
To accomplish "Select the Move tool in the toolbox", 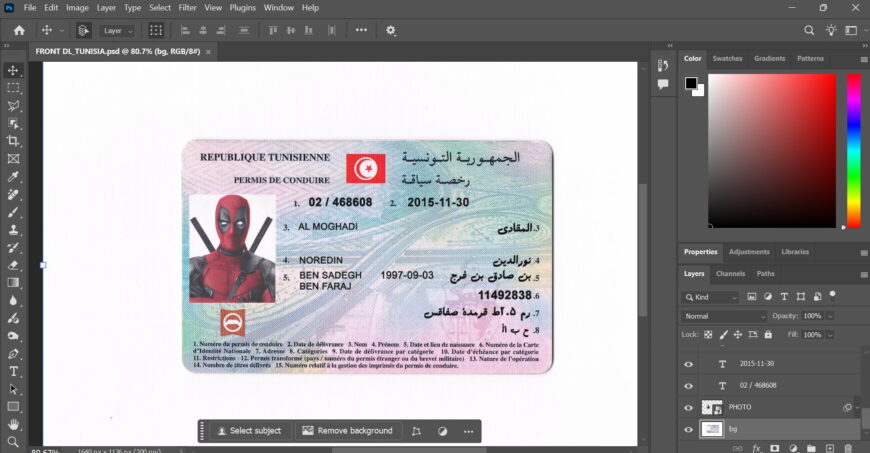I will 13,71.
